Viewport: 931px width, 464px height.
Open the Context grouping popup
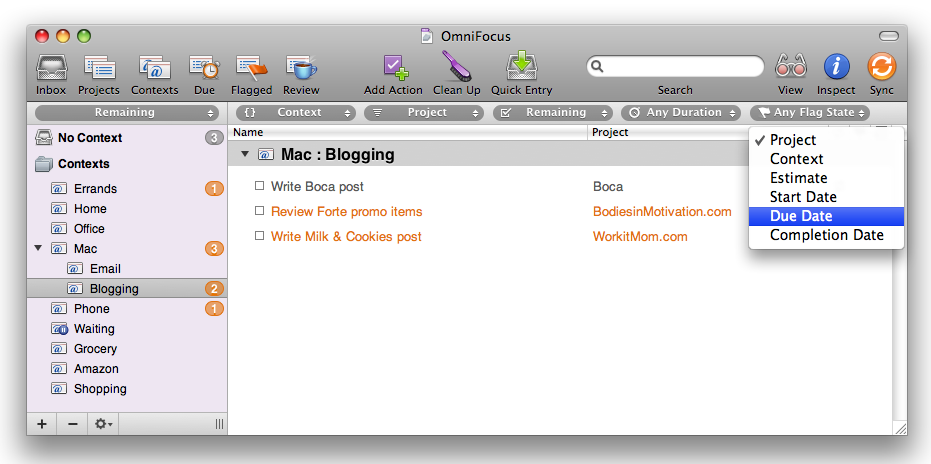pos(296,113)
